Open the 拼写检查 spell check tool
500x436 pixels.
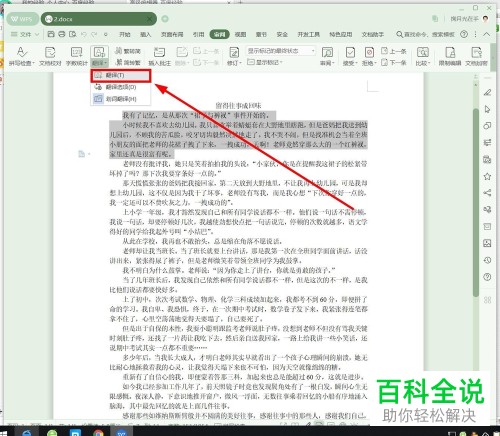[21, 56]
